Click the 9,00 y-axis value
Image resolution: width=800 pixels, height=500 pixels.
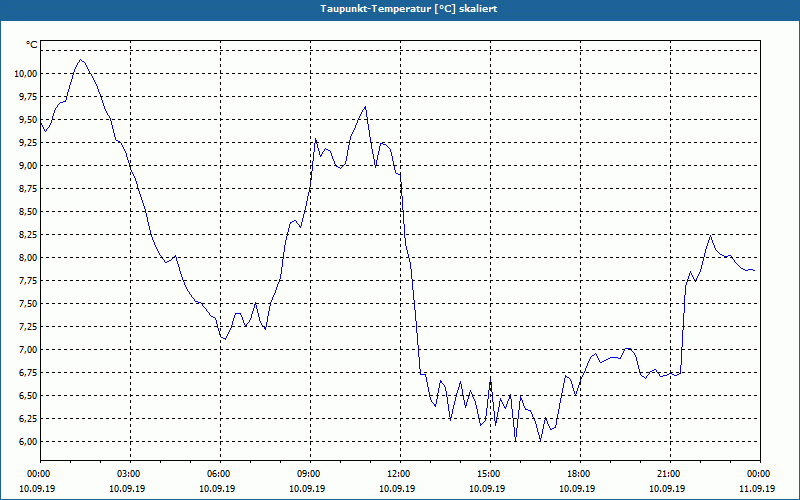click(27, 165)
